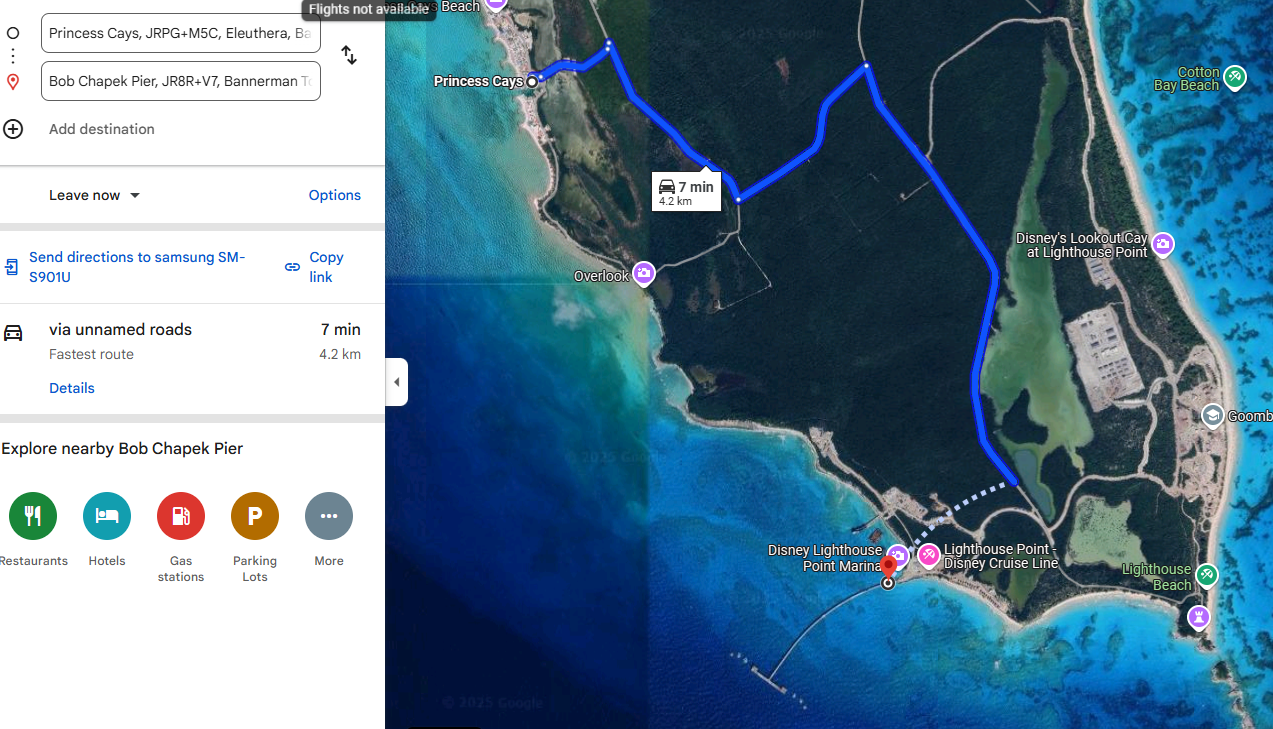Screen dimensions: 1273x729
Task: Show nearby Parking Lots
Action: [255, 516]
